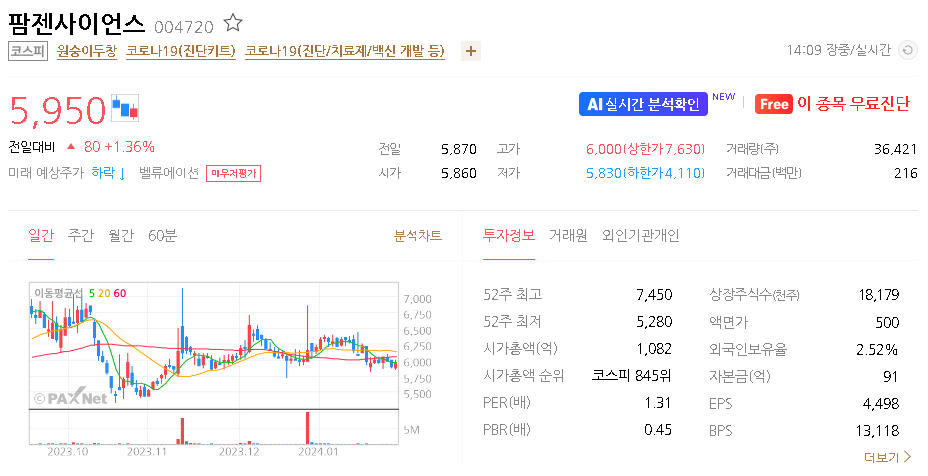Click PBR value 0.45
Viewport: 928px width, 476px height.
point(658,430)
